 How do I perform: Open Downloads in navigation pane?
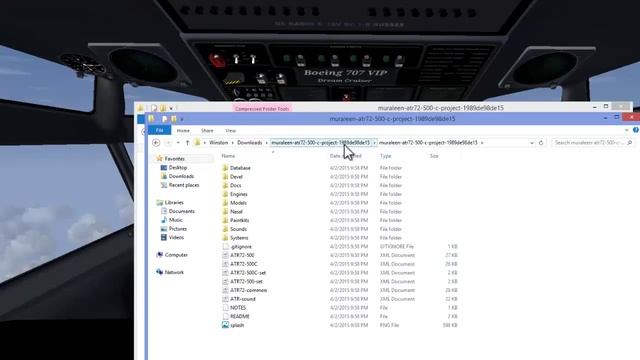pyautogui.click(x=181, y=176)
